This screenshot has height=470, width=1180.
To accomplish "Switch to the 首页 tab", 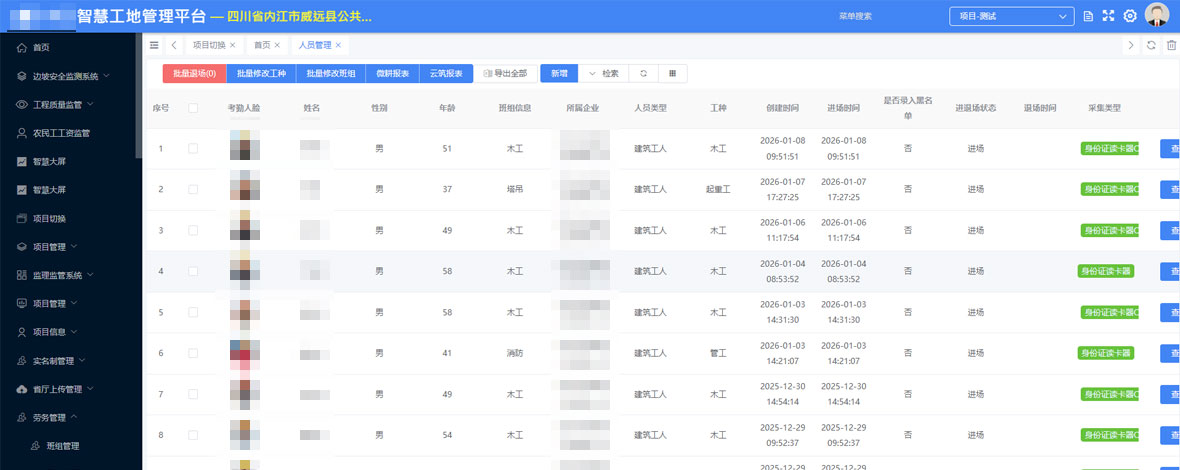I will (x=262, y=45).
